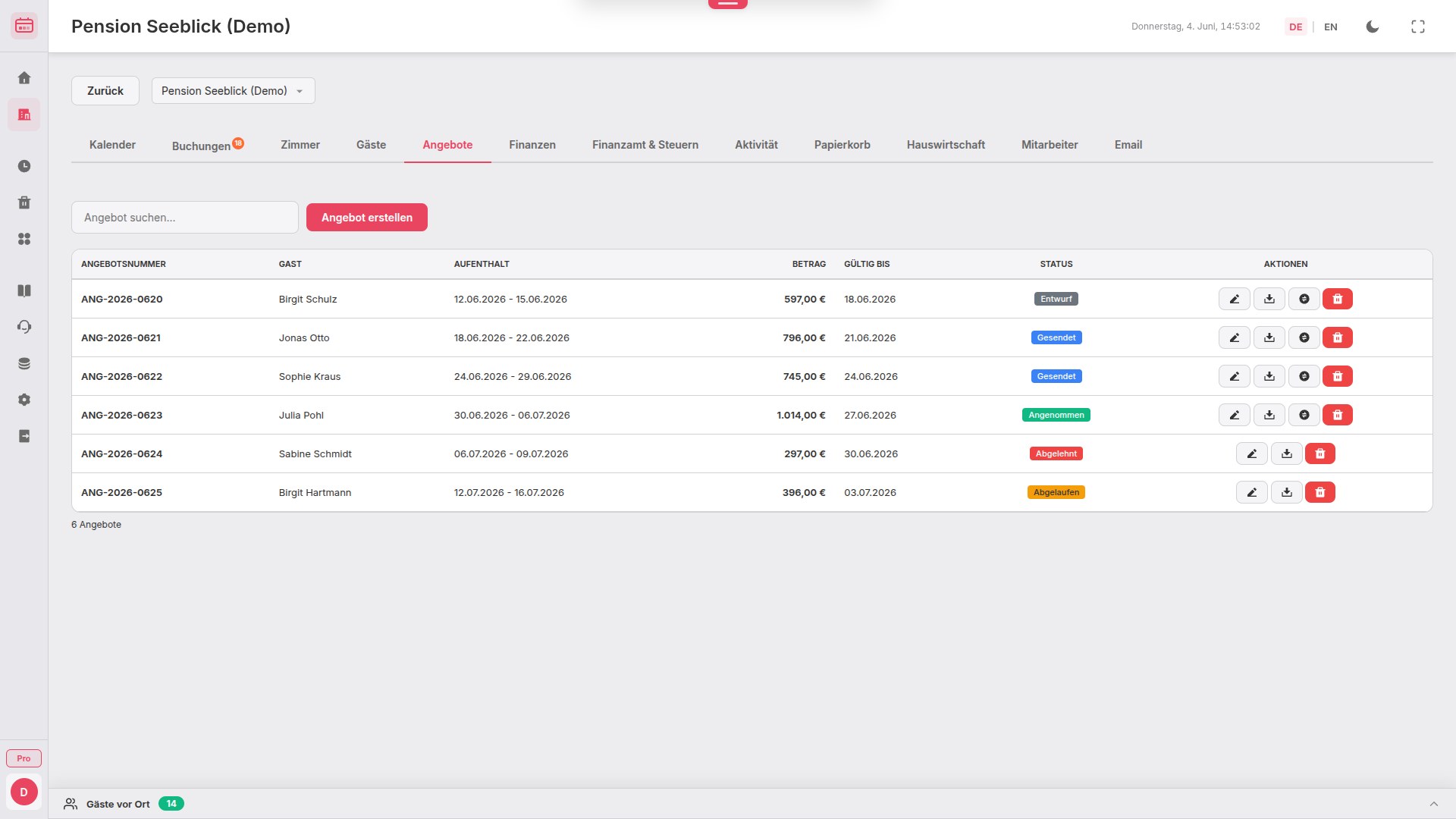Open the book icon in sidebar
Image resolution: width=1456 pixels, height=819 pixels.
point(24,290)
